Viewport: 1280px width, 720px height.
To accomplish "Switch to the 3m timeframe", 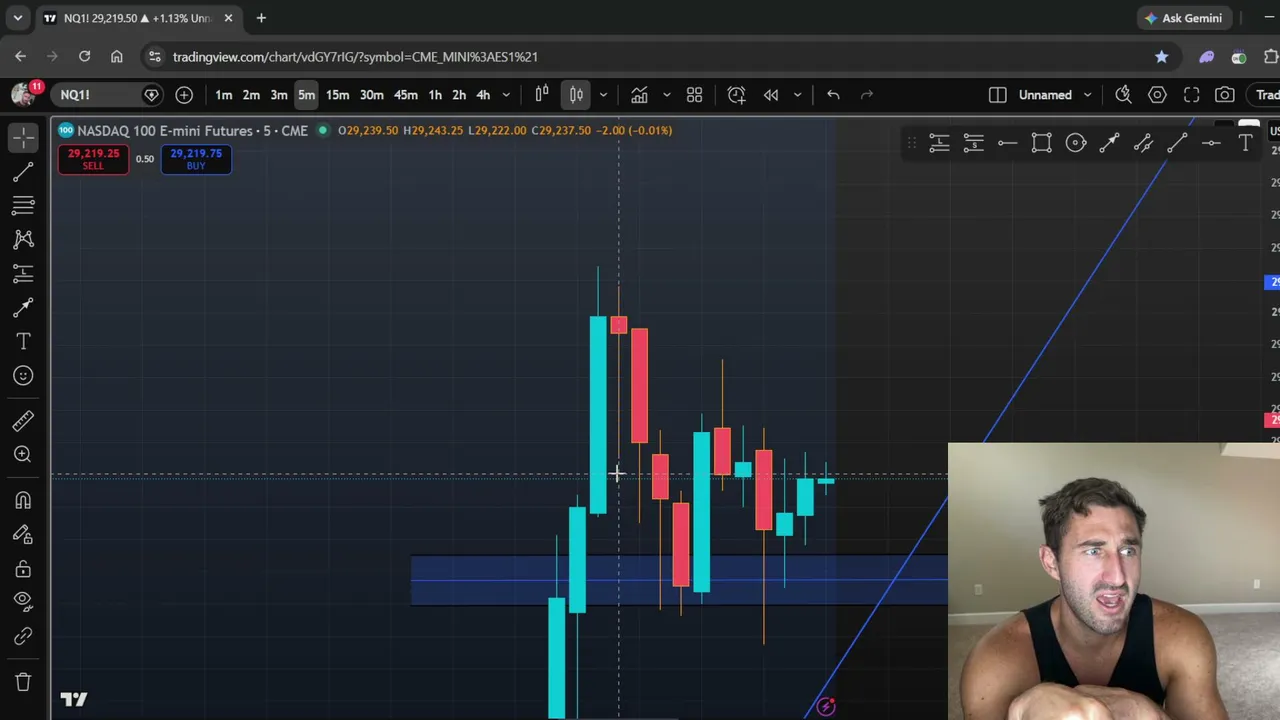I will tap(279, 95).
